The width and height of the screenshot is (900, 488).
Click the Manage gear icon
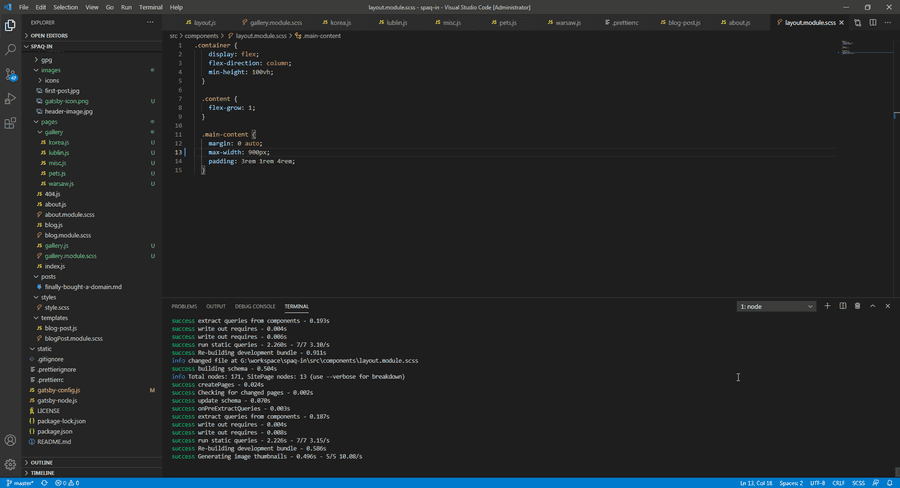tap(10, 464)
